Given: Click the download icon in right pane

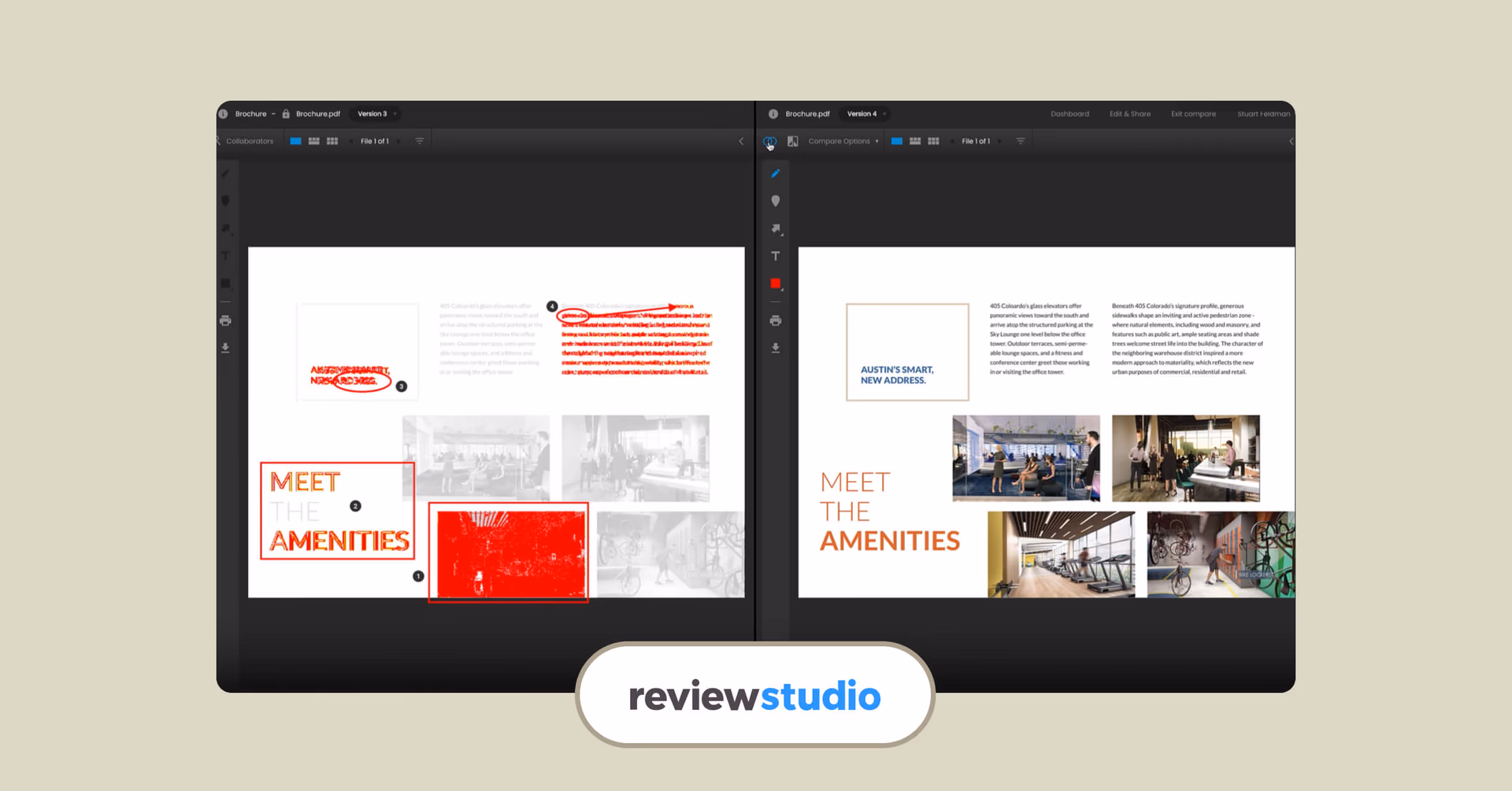Looking at the screenshot, I should pyautogui.click(x=776, y=348).
